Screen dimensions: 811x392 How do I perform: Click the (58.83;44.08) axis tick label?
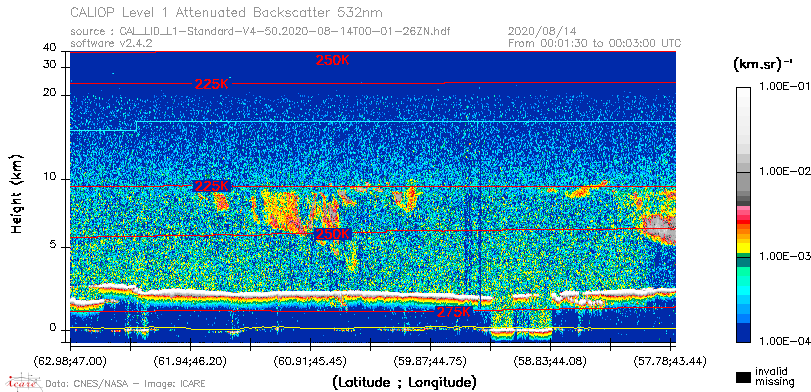[550, 360]
